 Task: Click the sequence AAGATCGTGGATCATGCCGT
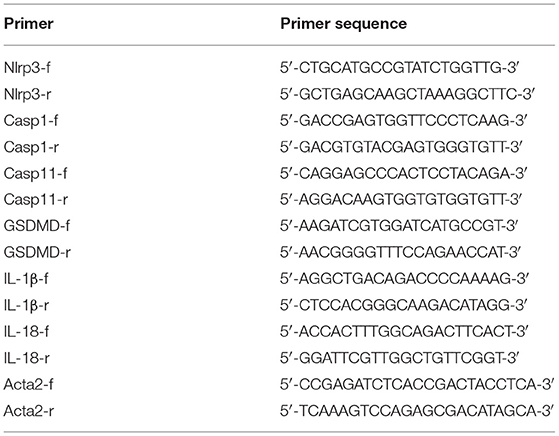pos(399,226)
